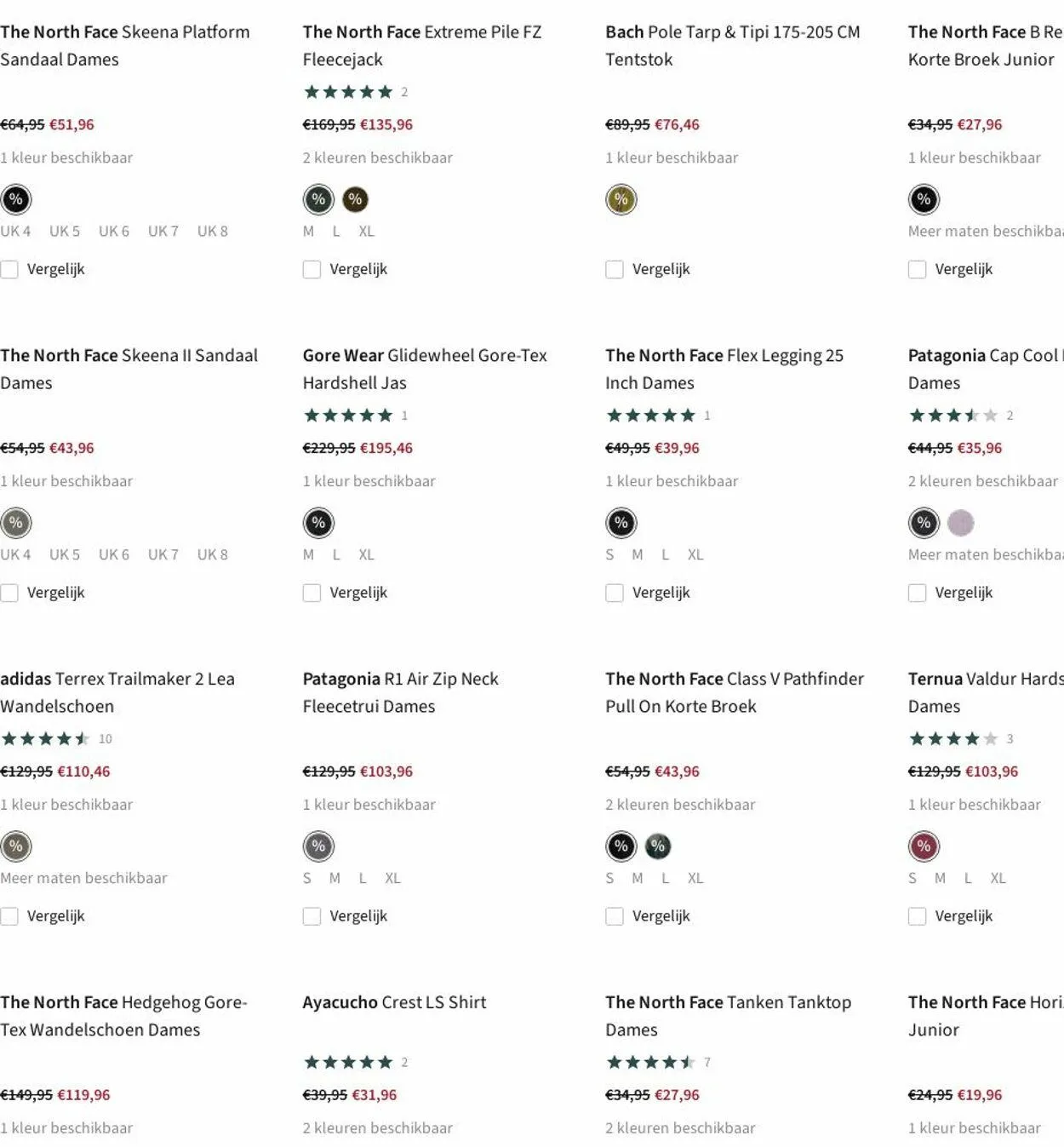Screen dimensions: 1064x1147
Task: Enable Vergelijk for North Face Flex Legging
Action: [615, 593]
